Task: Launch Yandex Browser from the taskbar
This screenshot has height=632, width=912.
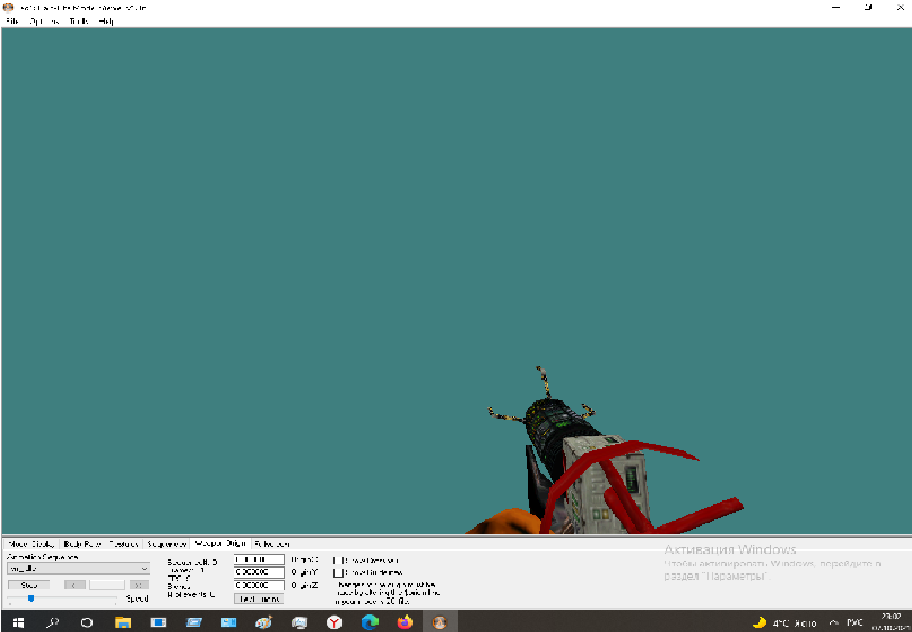Action: pyautogui.click(x=334, y=622)
